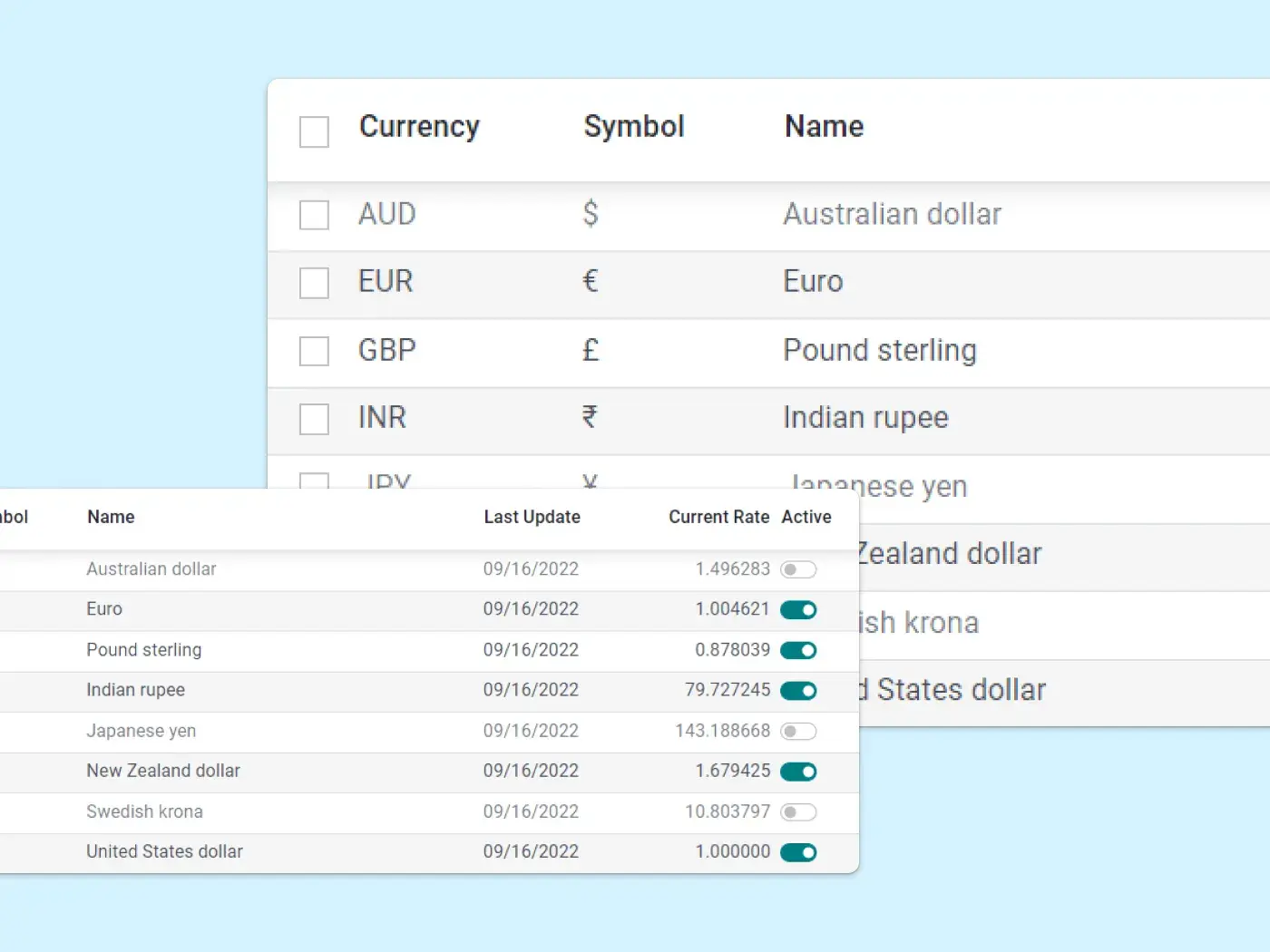This screenshot has width=1270, height=952.
Task: Select the EUR row checkbox
Action: click(314, 283)
